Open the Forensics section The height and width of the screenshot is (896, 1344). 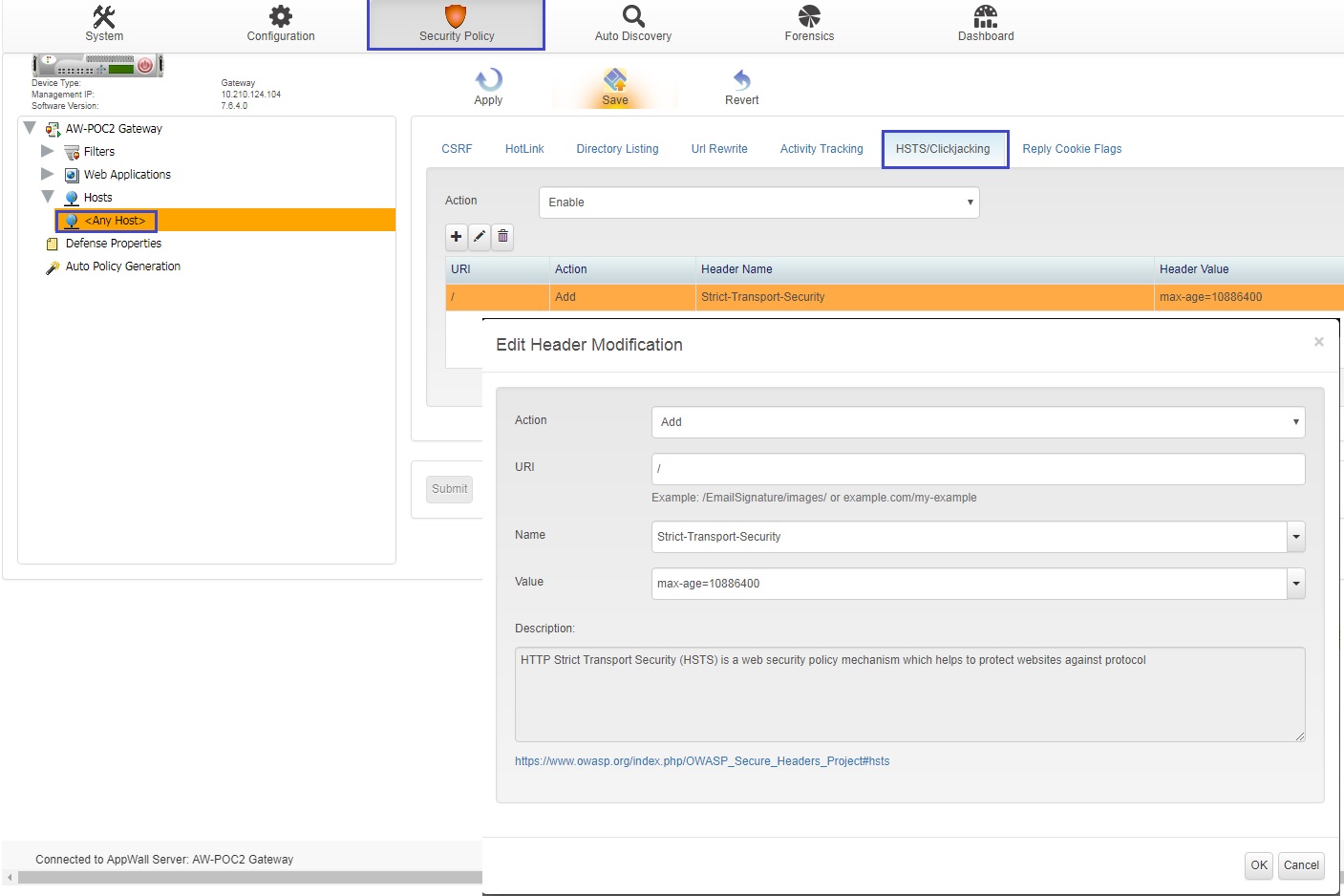pyautogui.click(x=809, y=24)
